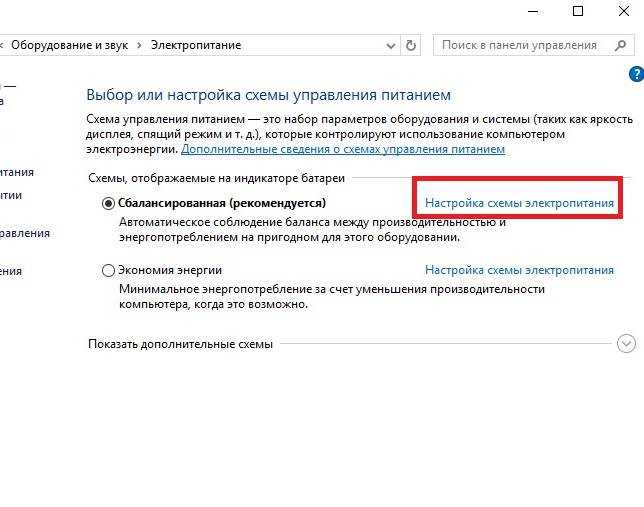Click the blue Help question mark icon

(x=637, y=74)
